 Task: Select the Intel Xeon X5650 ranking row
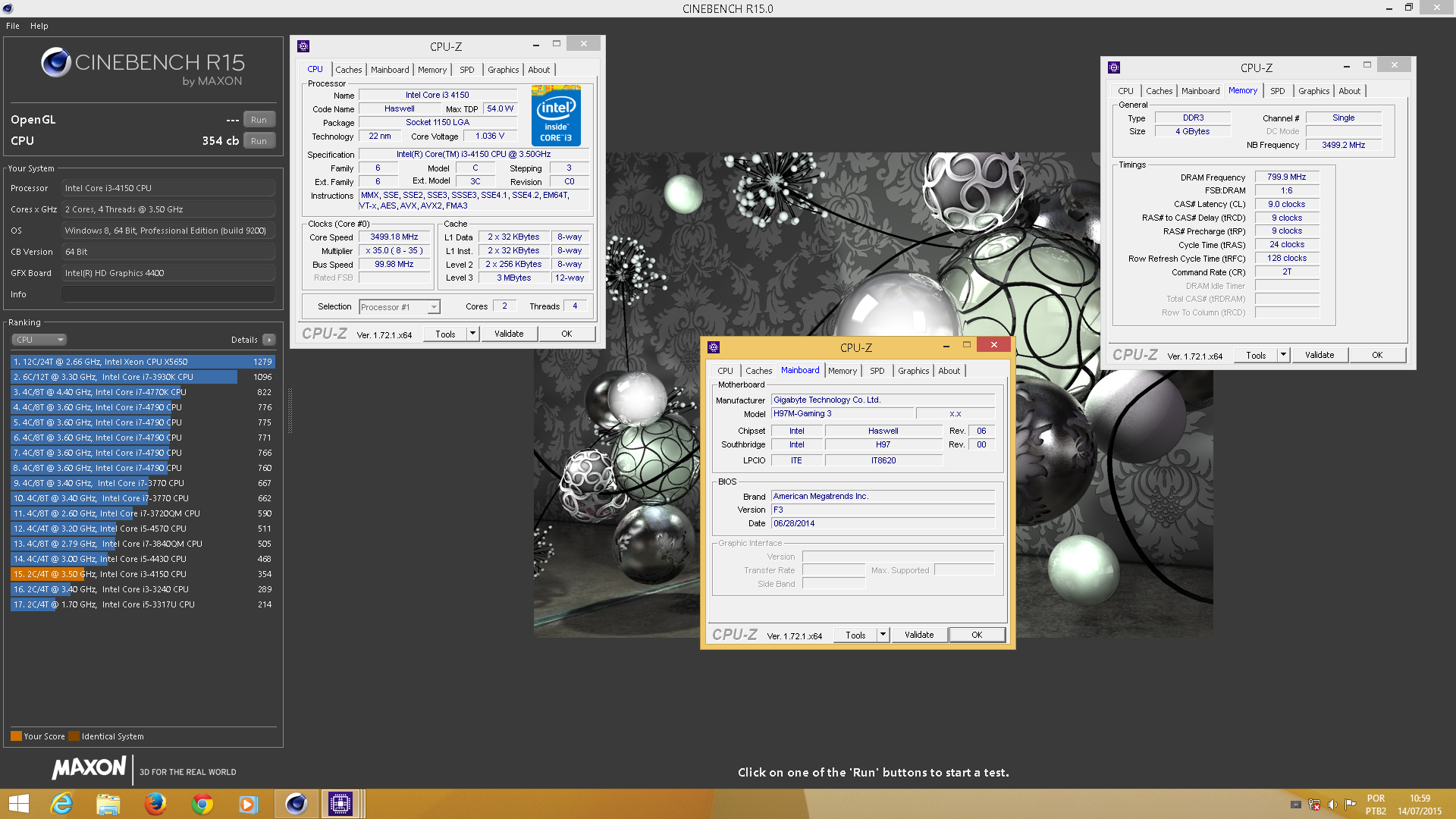(143, 362)
